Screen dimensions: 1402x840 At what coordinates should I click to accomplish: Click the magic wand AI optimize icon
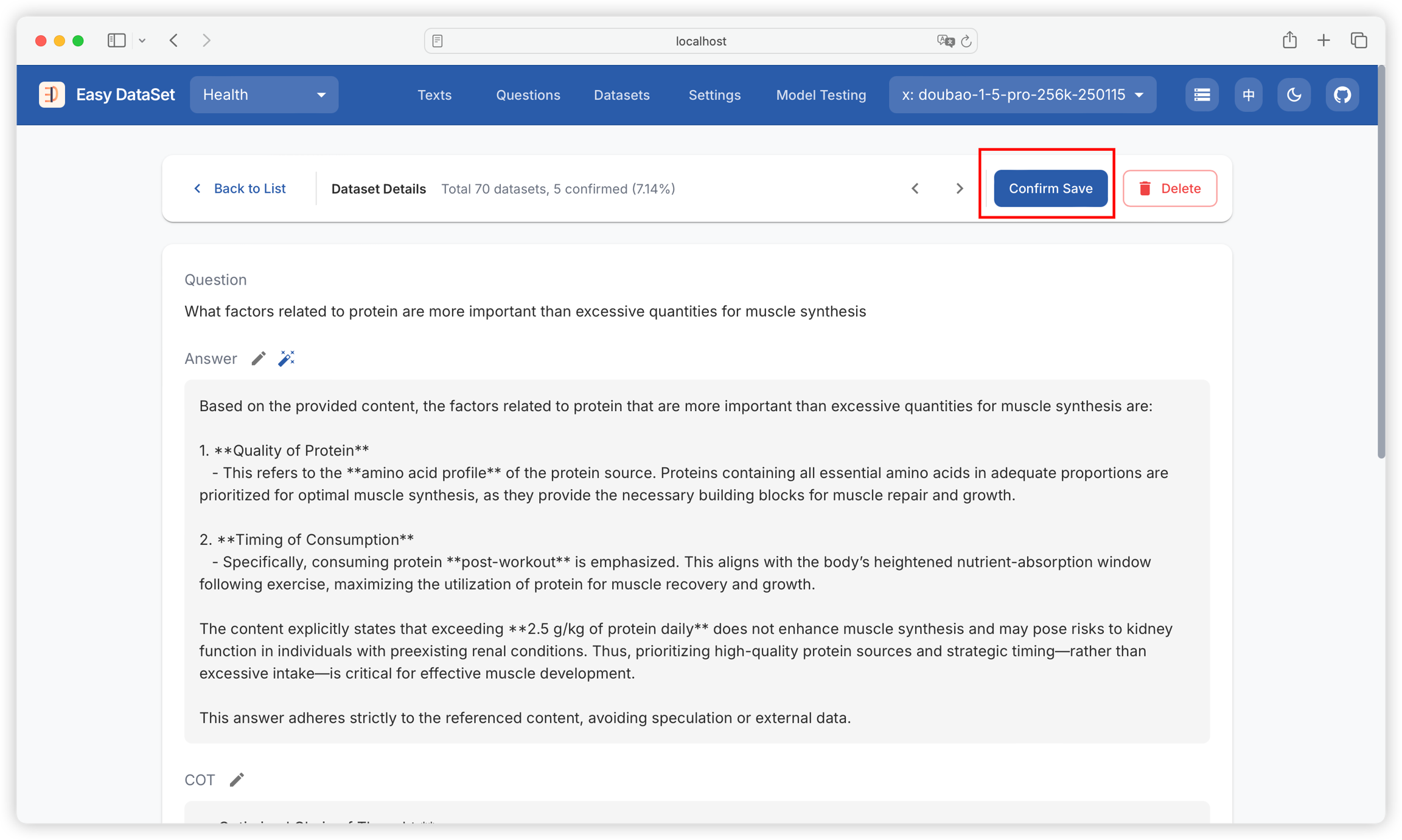pos(287,358)
